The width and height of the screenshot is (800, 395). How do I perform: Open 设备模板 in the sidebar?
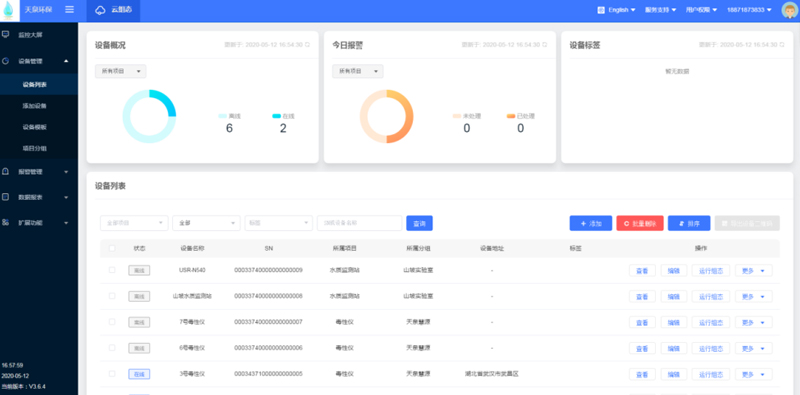(35, 127)
